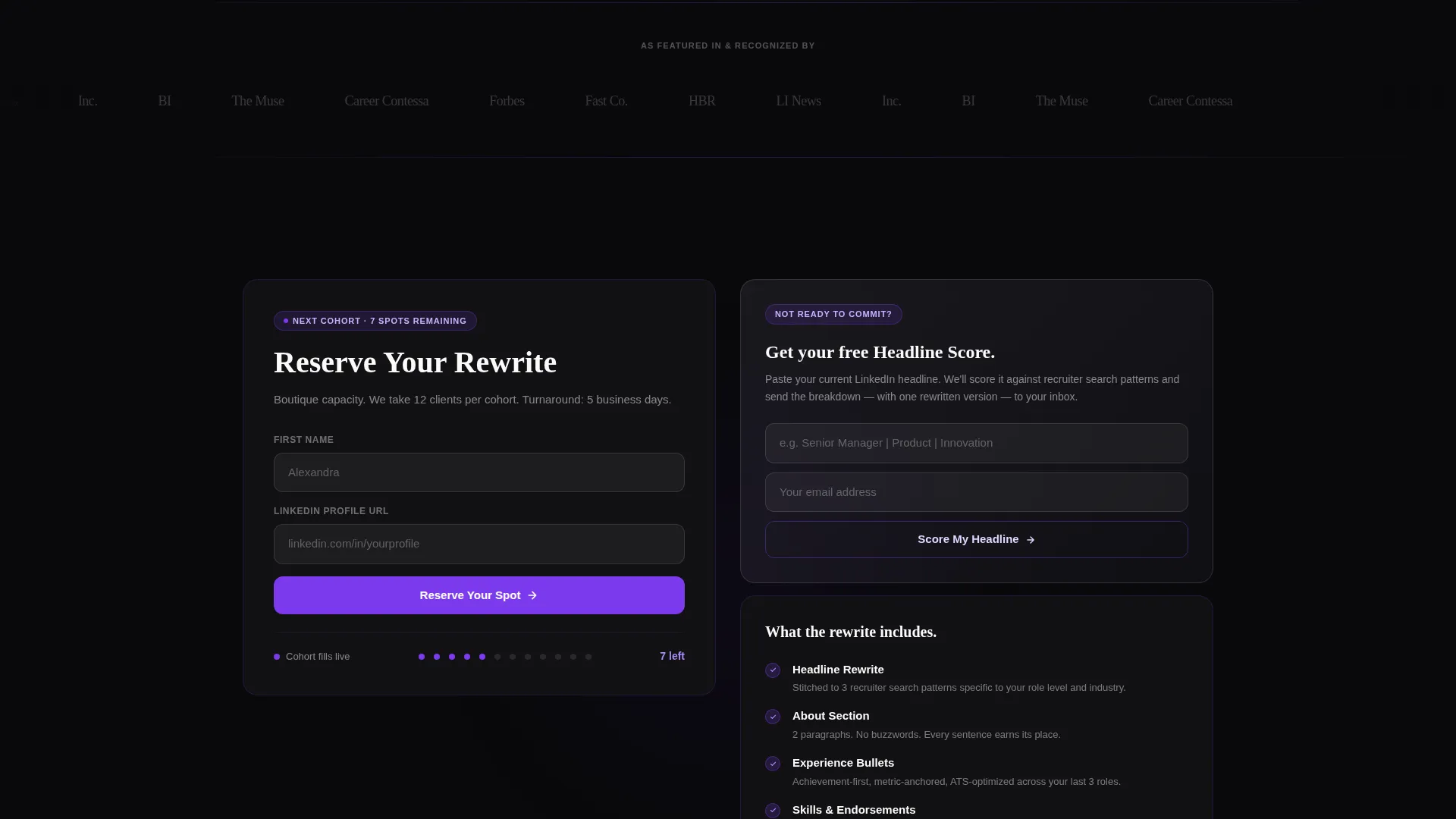Viewport: 1456px width, 819px height.
Task: Click 'What the rewrite includes.' heading
Action: point(851,632)
